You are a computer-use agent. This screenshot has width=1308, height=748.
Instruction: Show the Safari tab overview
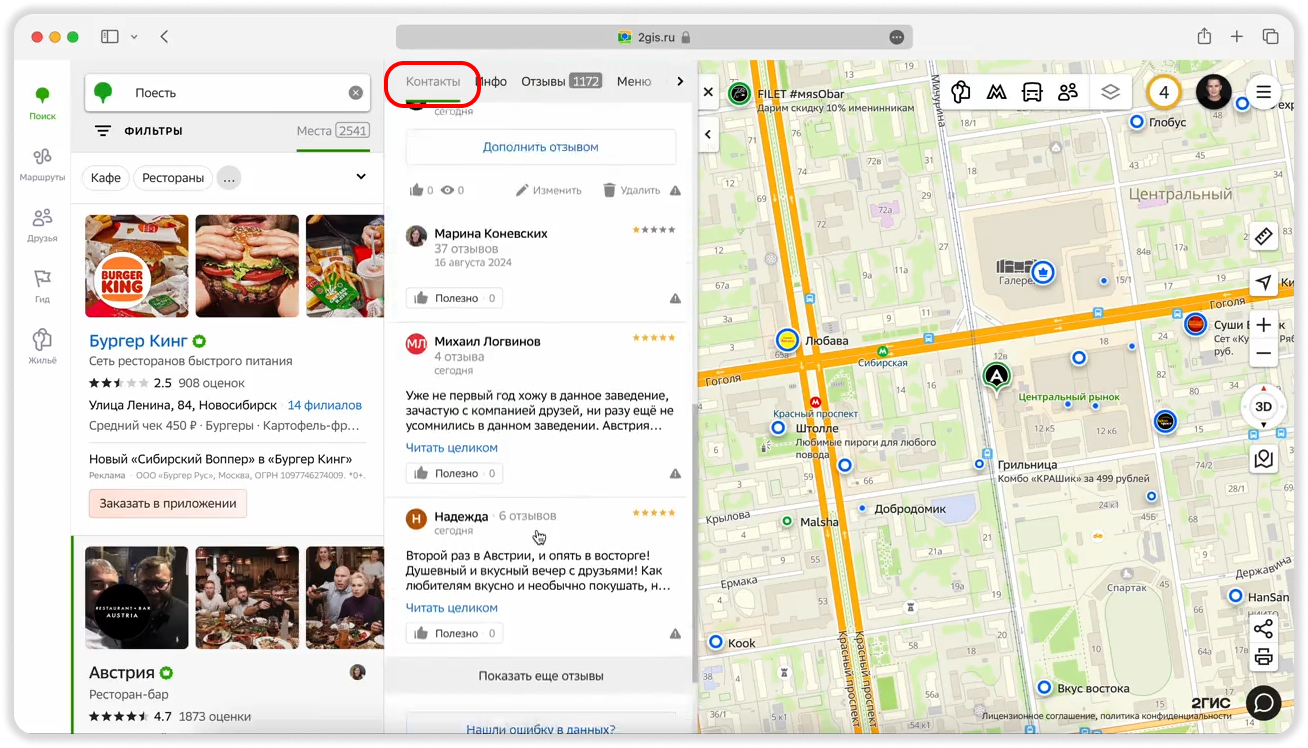[1271, 37]
